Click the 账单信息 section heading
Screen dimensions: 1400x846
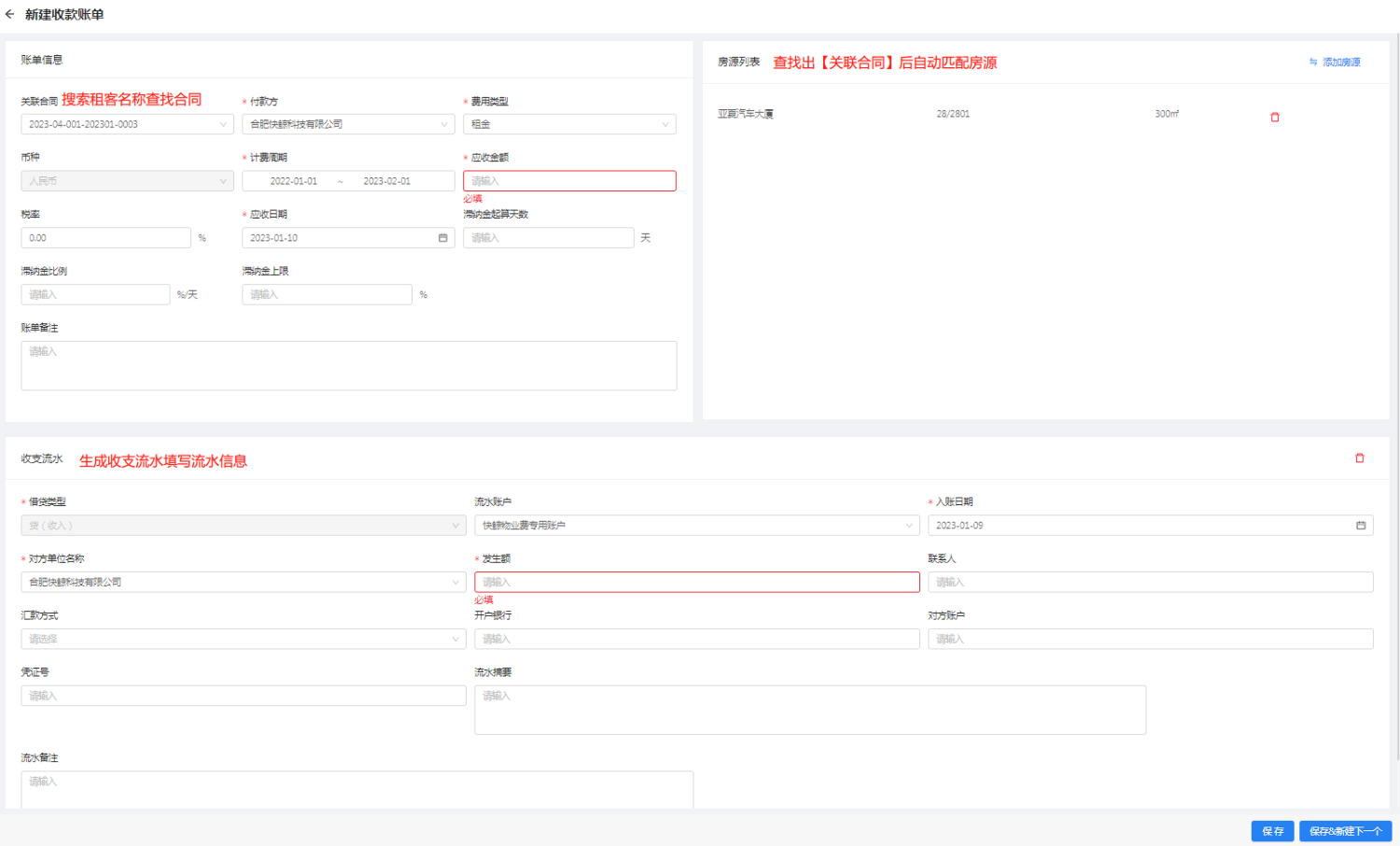tap(42, 60)
